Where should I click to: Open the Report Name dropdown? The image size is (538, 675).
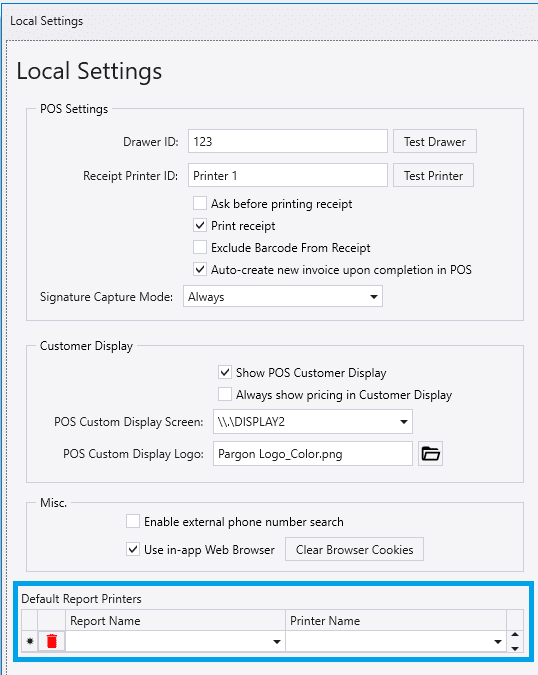click(x=175, y=641)
